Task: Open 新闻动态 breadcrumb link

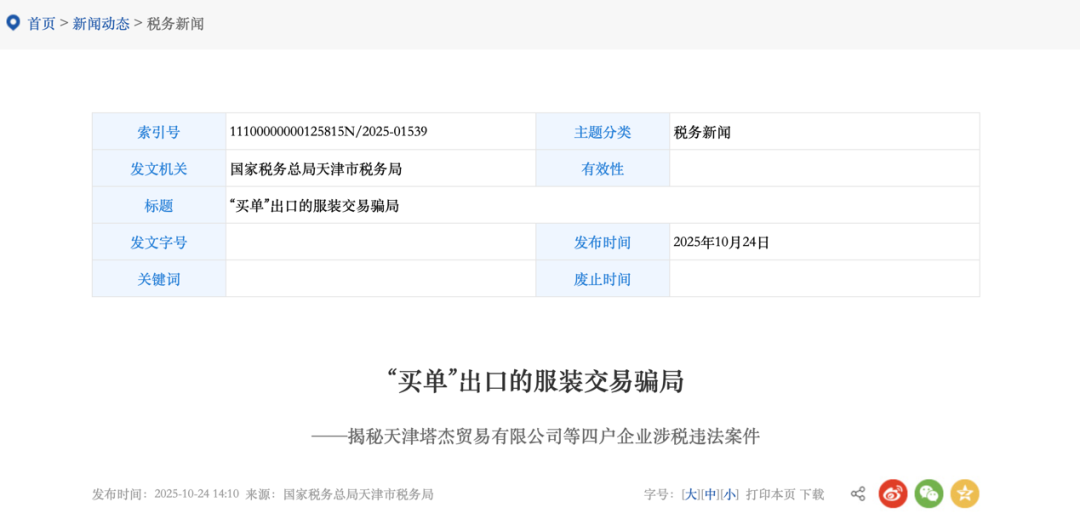Action: pos(101,23)
